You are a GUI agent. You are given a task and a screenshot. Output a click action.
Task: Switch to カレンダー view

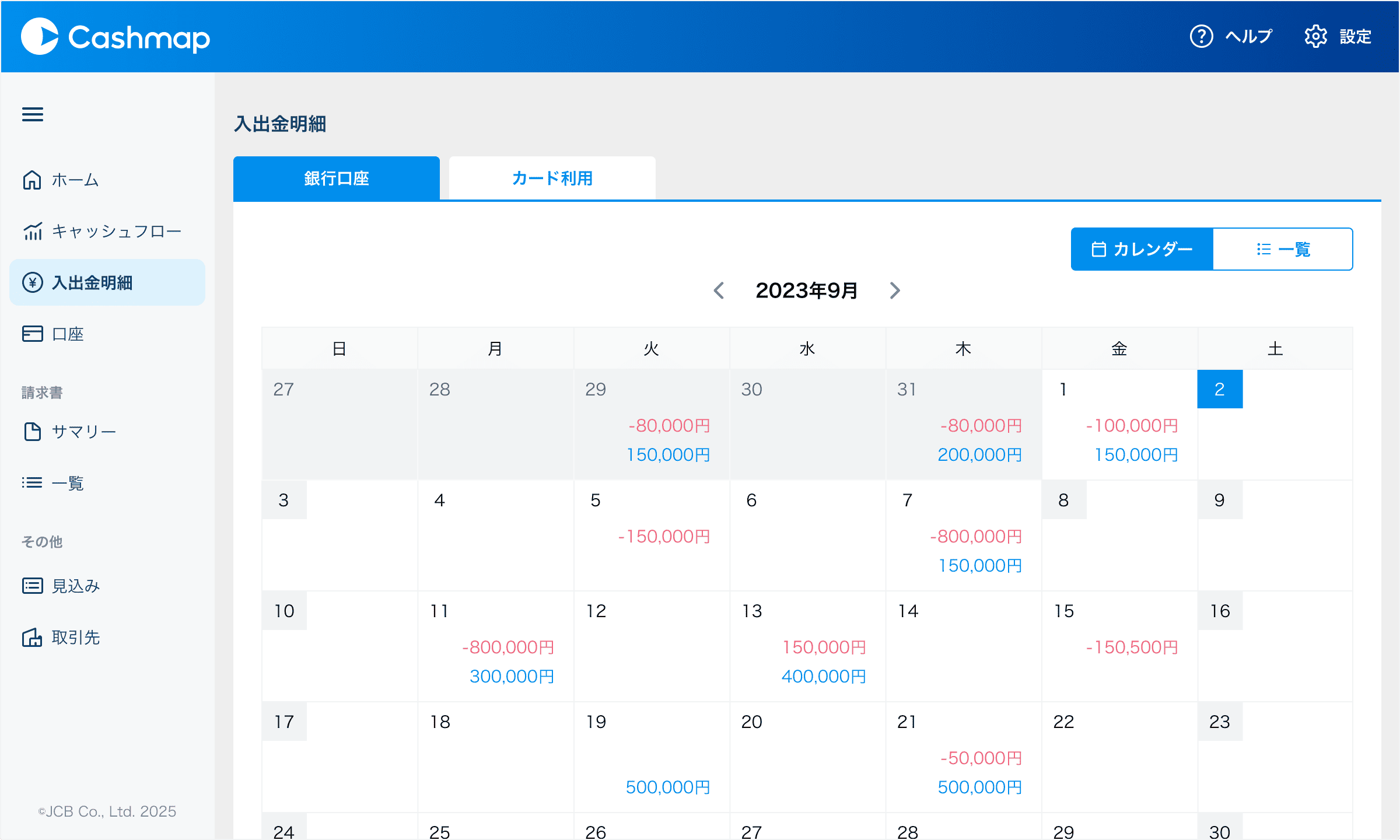tap(1142, 249)
